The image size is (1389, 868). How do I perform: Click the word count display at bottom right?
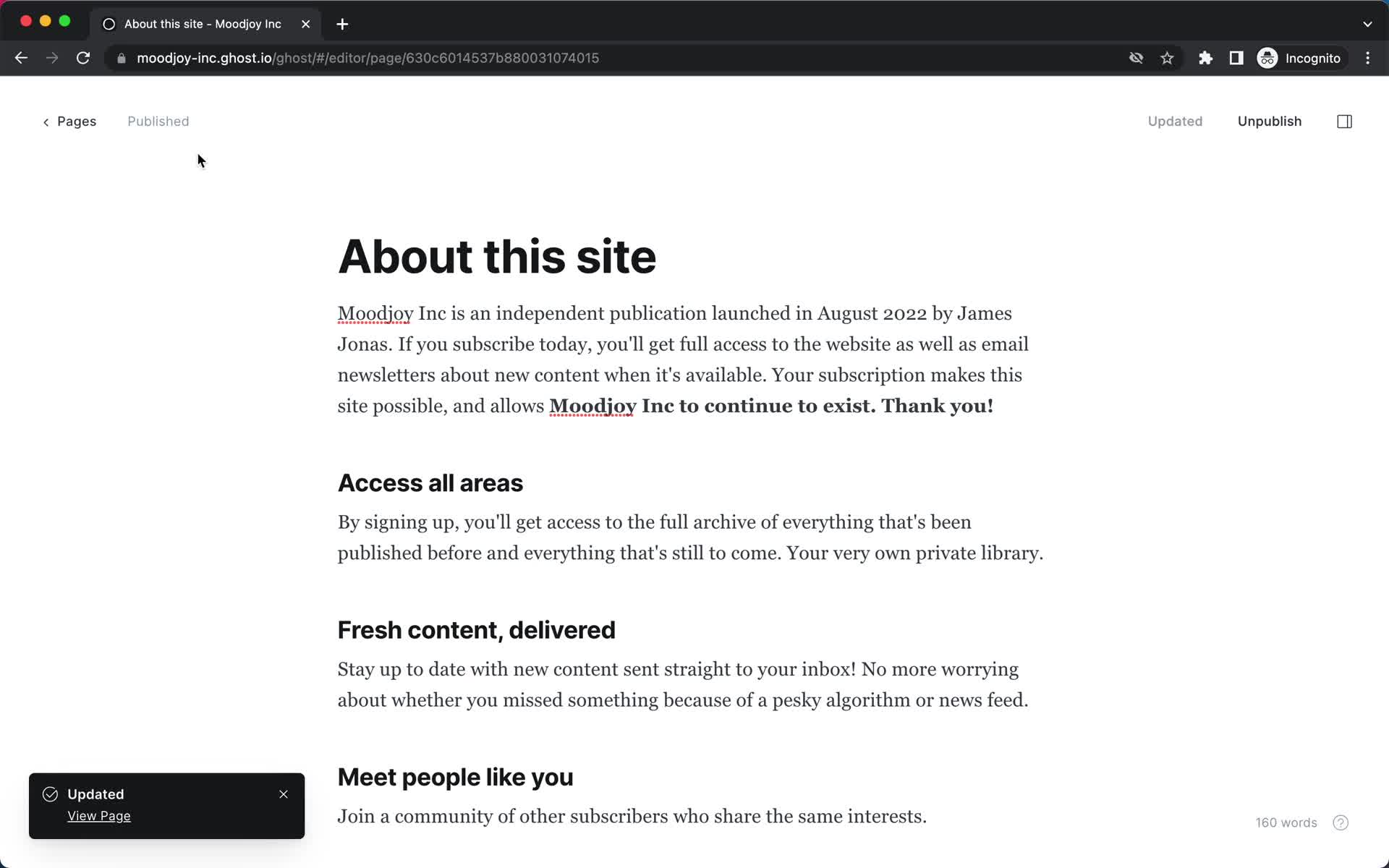[1285, 822]
